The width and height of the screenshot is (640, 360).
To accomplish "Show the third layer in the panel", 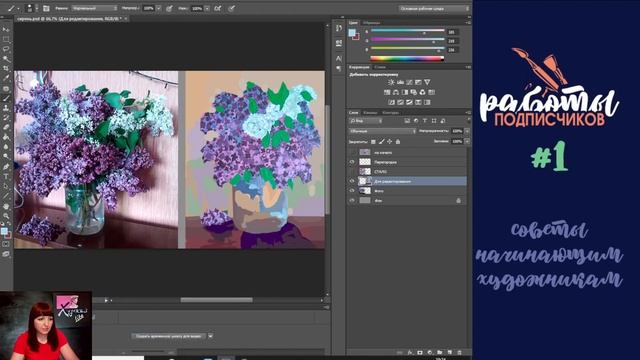I will click(x=352, y=171).
